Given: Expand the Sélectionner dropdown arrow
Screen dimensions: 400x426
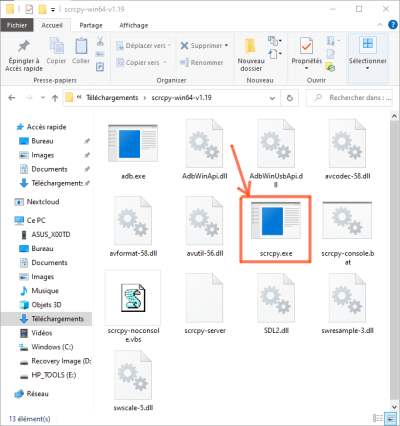Looking at the screenshot, I should [368, 68].
